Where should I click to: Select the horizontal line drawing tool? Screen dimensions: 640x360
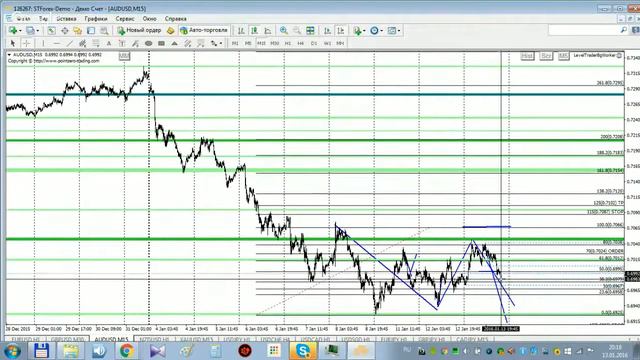(x=57, y=43)
